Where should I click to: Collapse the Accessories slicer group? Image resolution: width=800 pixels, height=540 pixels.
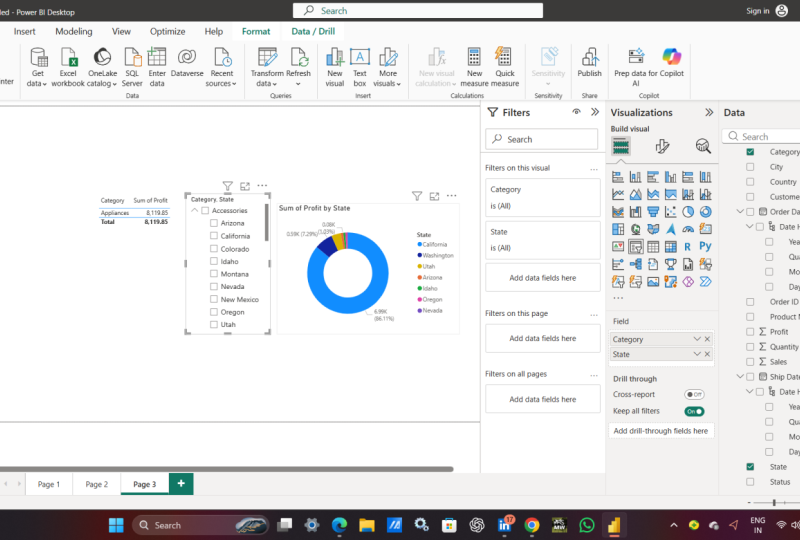click(x=194, y=210)
